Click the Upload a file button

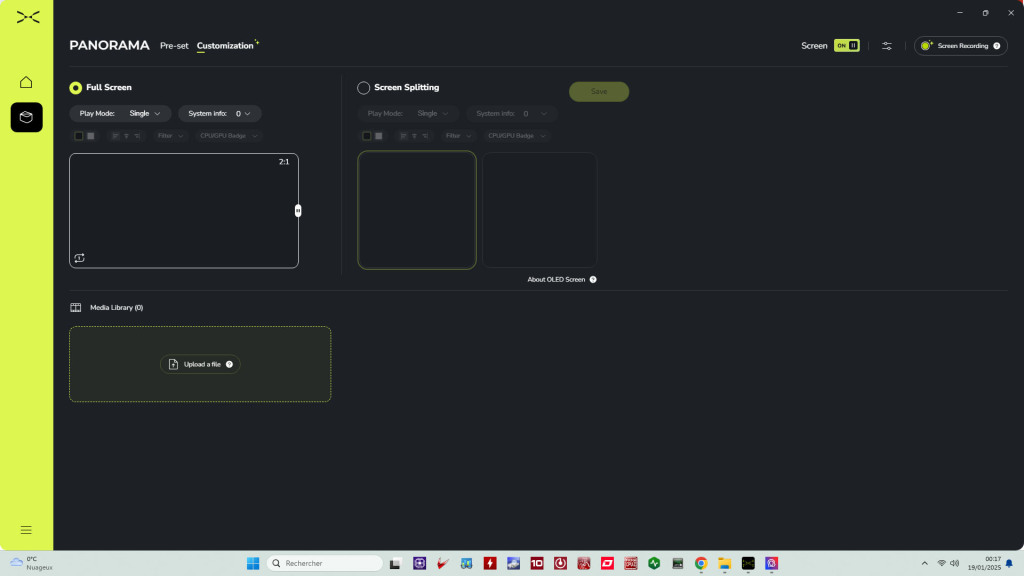[x=200, y=365]
